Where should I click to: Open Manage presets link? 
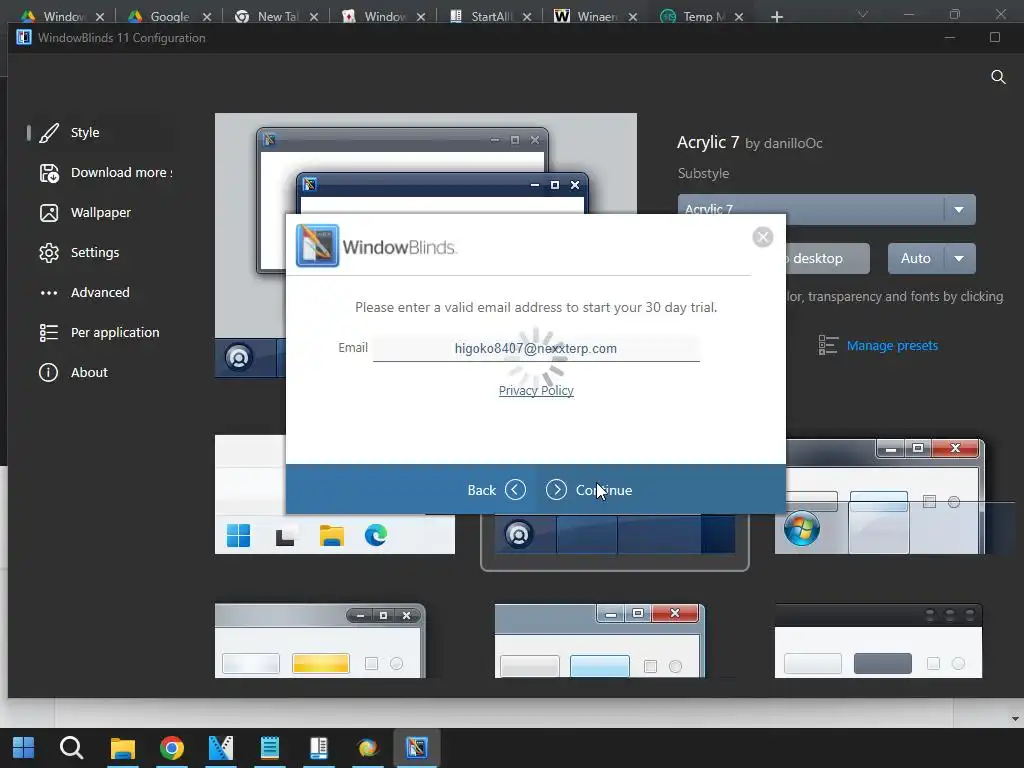892,345
